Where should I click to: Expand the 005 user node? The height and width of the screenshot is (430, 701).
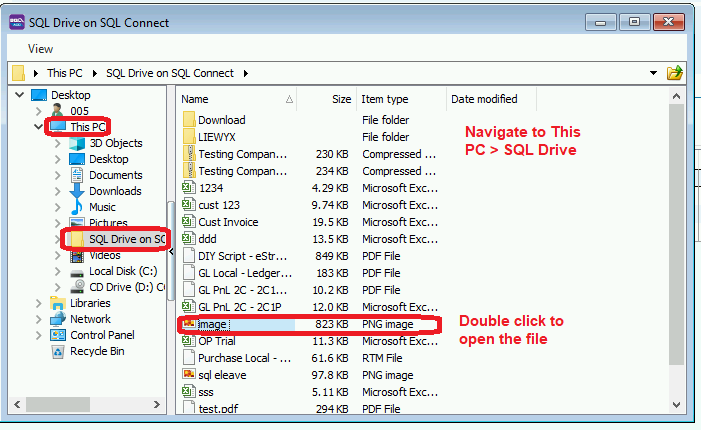click(39, 111)
